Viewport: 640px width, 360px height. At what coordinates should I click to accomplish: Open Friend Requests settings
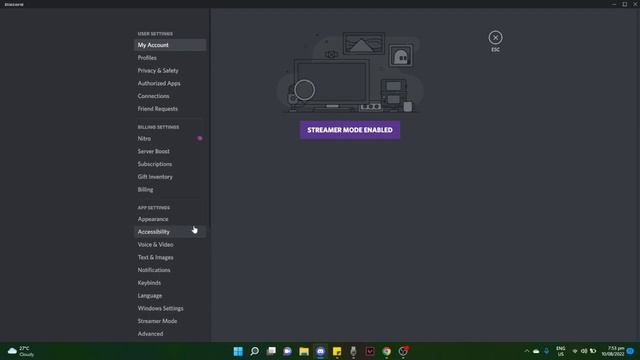tap(170, 109)
